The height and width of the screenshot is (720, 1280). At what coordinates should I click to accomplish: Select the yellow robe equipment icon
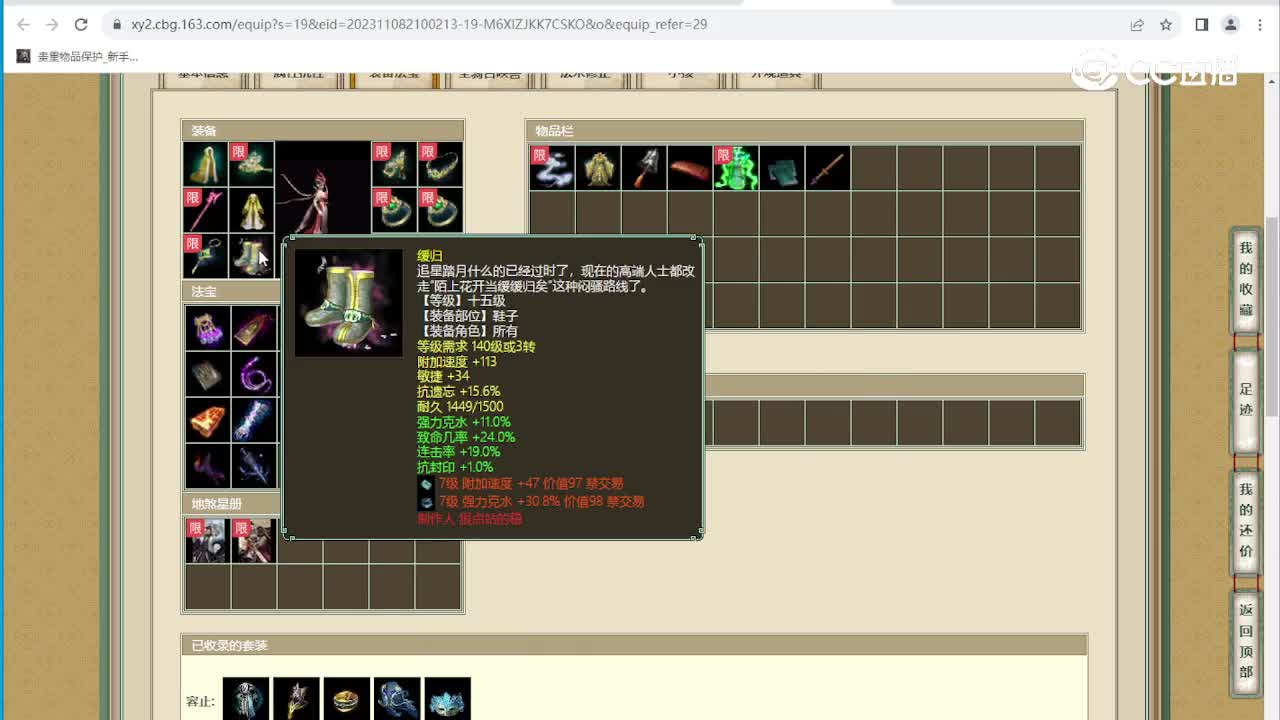point(251,210)
